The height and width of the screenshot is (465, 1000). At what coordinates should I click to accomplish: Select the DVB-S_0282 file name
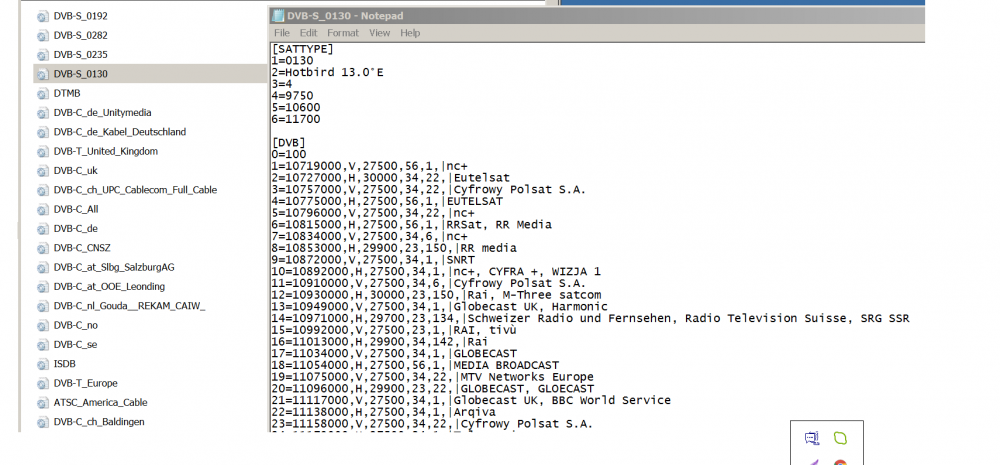(81, 36)
